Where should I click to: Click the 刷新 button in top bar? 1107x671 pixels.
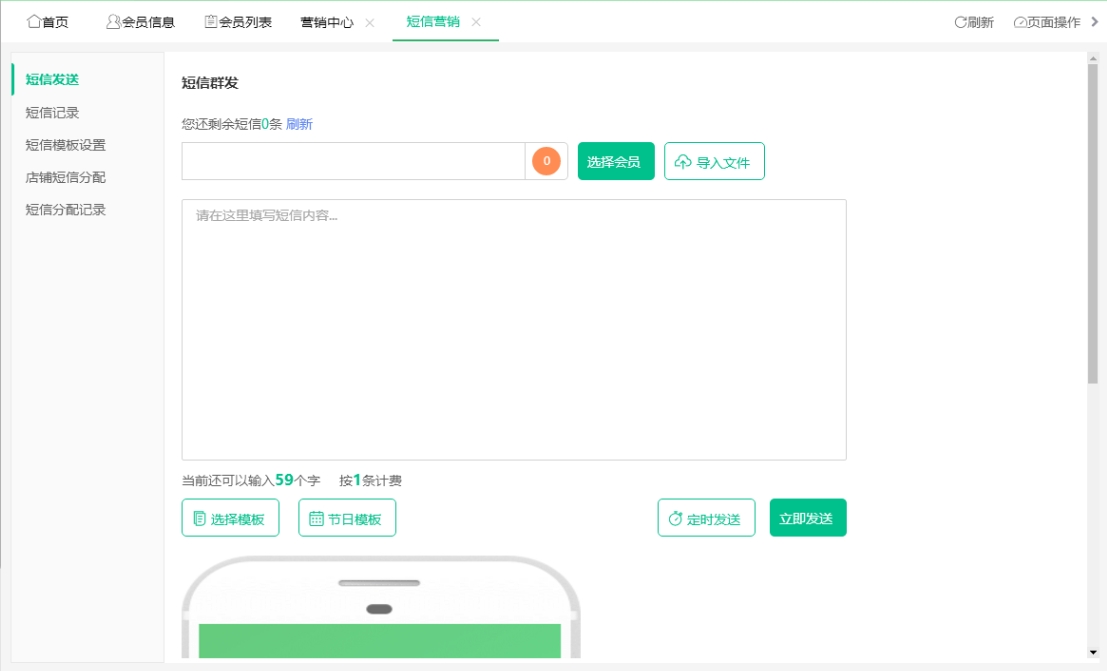pyautogui.click(x=974, y=23)
